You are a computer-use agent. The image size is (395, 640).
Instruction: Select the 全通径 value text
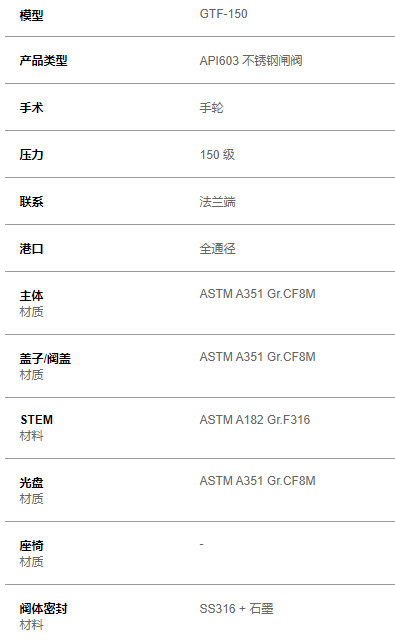[x=217, y=249]
